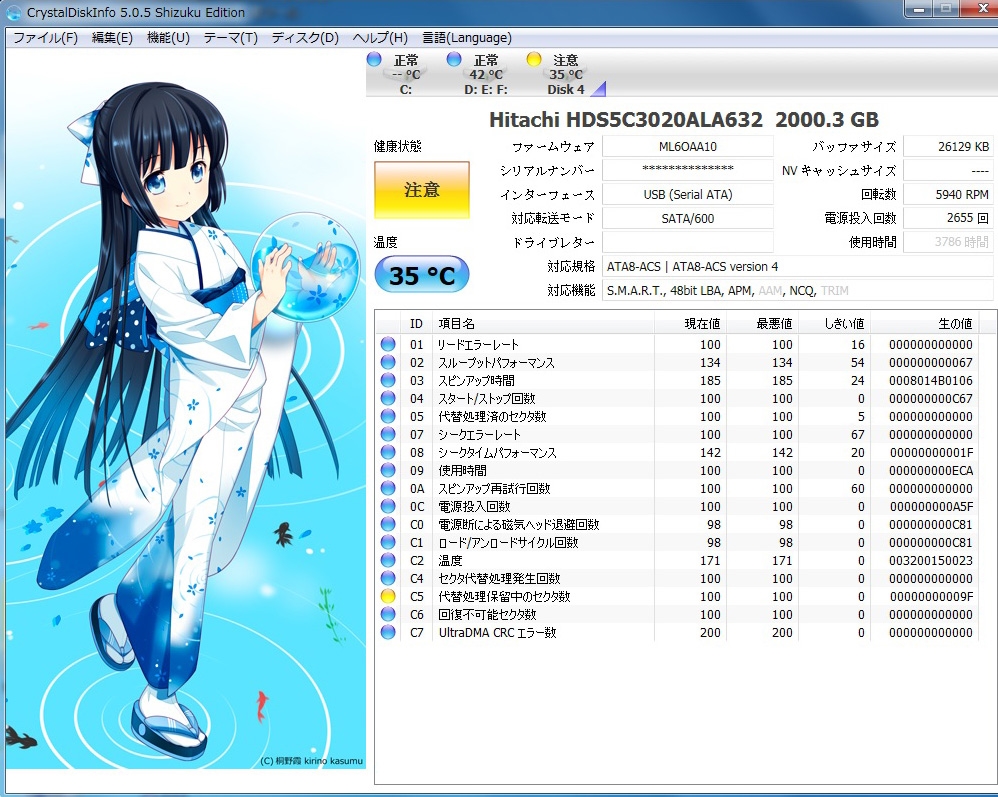Click the S.M.A.R.T. features field
This screenshot has width=998, height=797.
coord(798,290)
